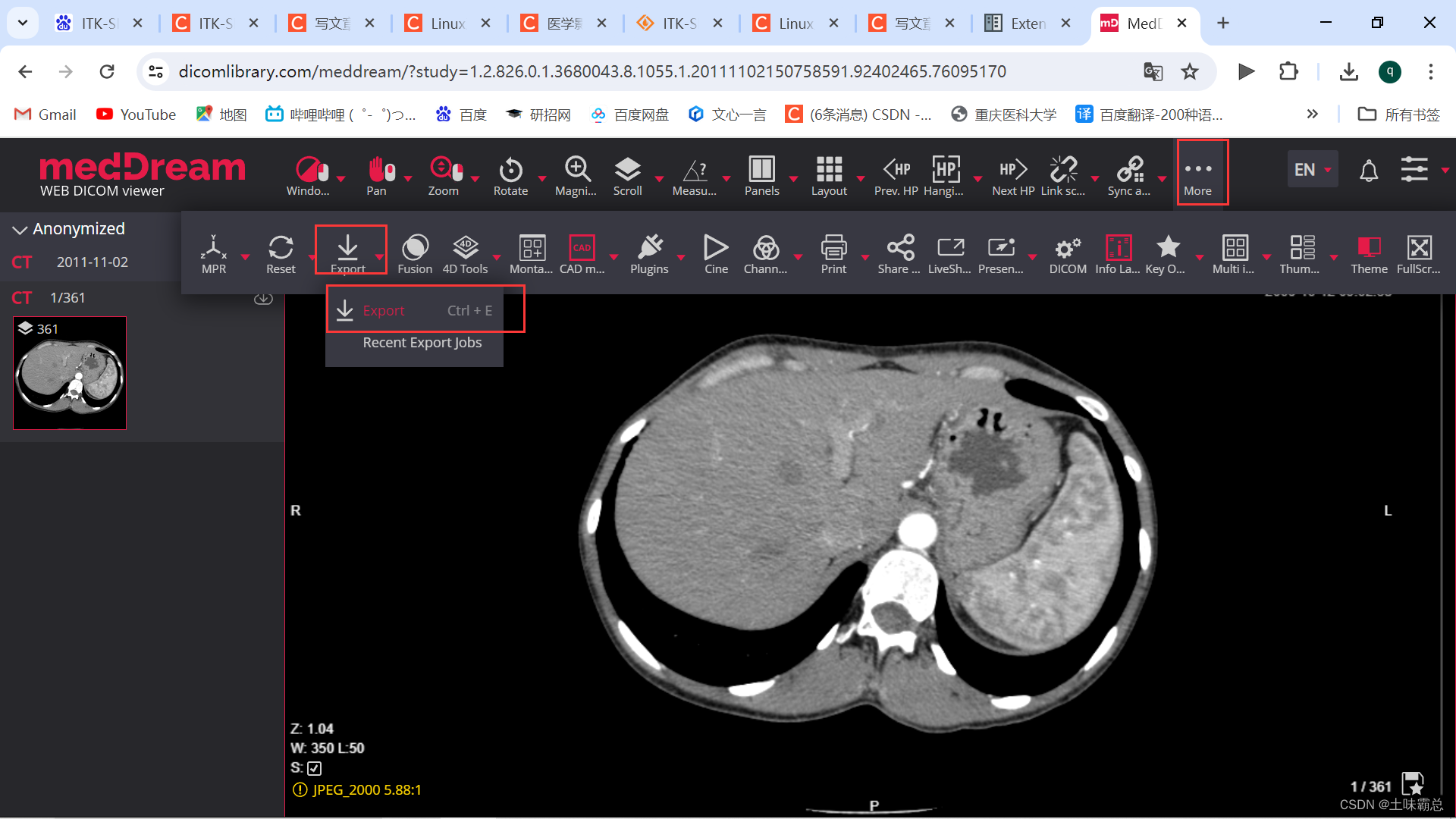Open the Gmail bookmark link
This screenshot has height=819, width=1456.
tap(45, 115)
